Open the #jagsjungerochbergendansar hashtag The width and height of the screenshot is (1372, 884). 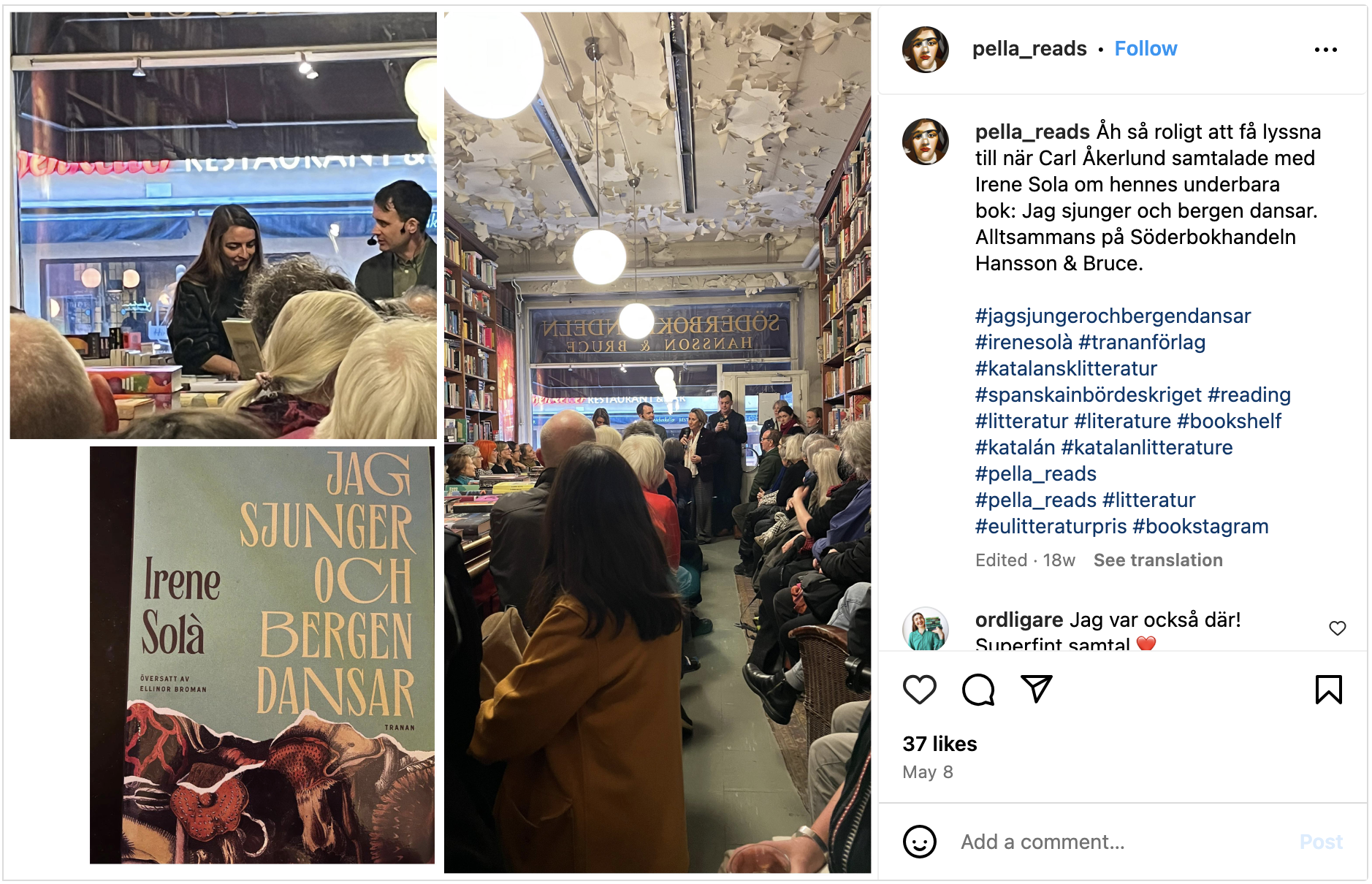coord(1113,316)
